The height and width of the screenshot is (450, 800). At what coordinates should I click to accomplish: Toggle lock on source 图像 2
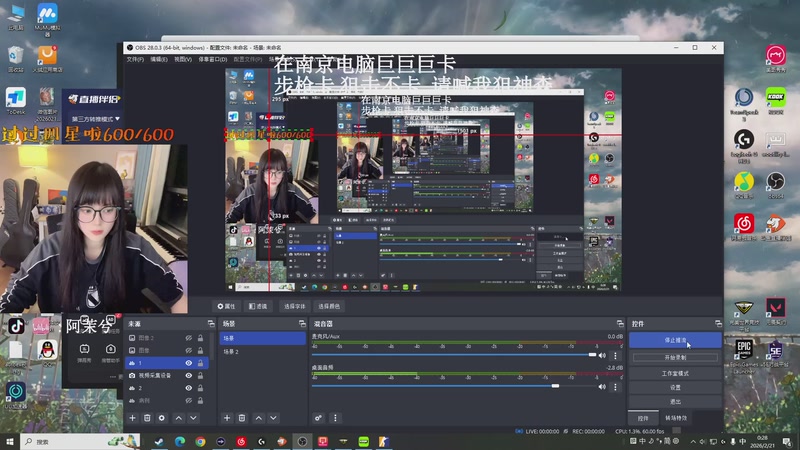(201, 338)
